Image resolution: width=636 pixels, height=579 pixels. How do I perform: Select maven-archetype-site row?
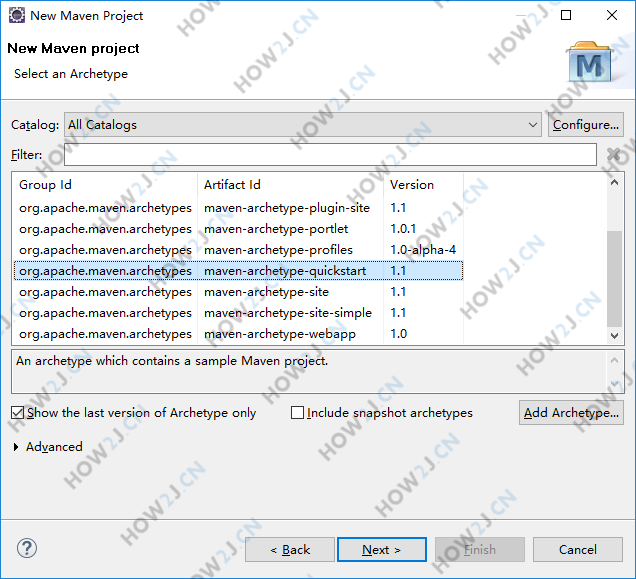[x=238, y=292]
